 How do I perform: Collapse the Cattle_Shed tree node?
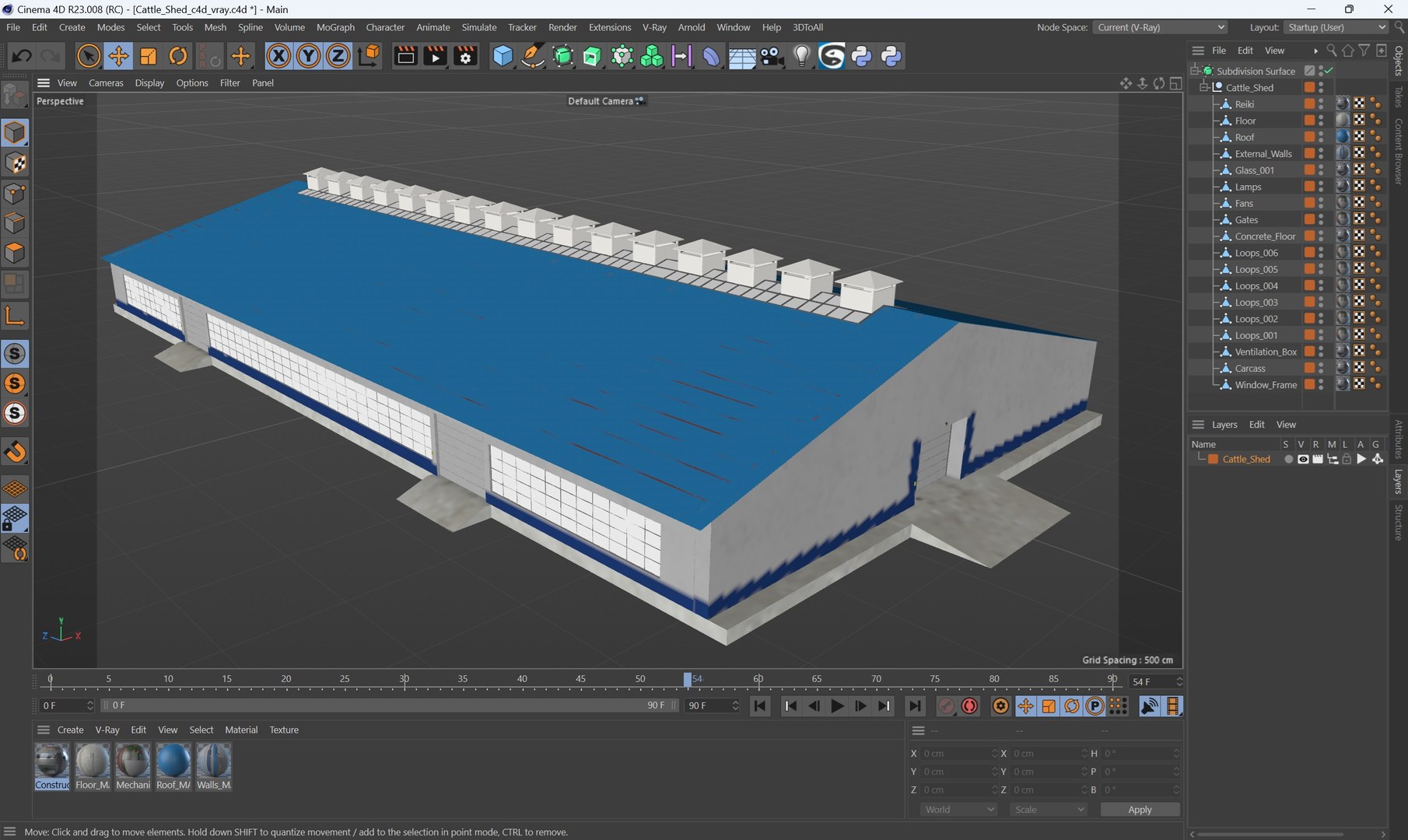tap(1203, 87)
